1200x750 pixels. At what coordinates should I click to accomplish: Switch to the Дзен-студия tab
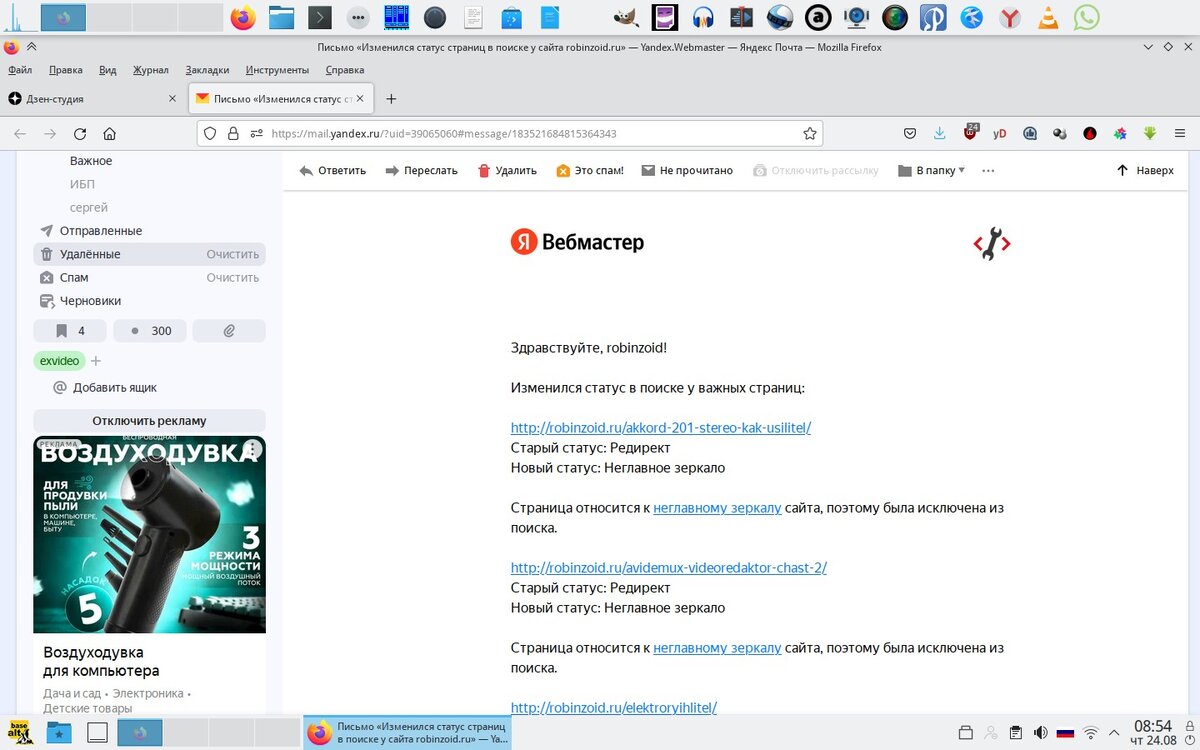(x=93, y=99)
